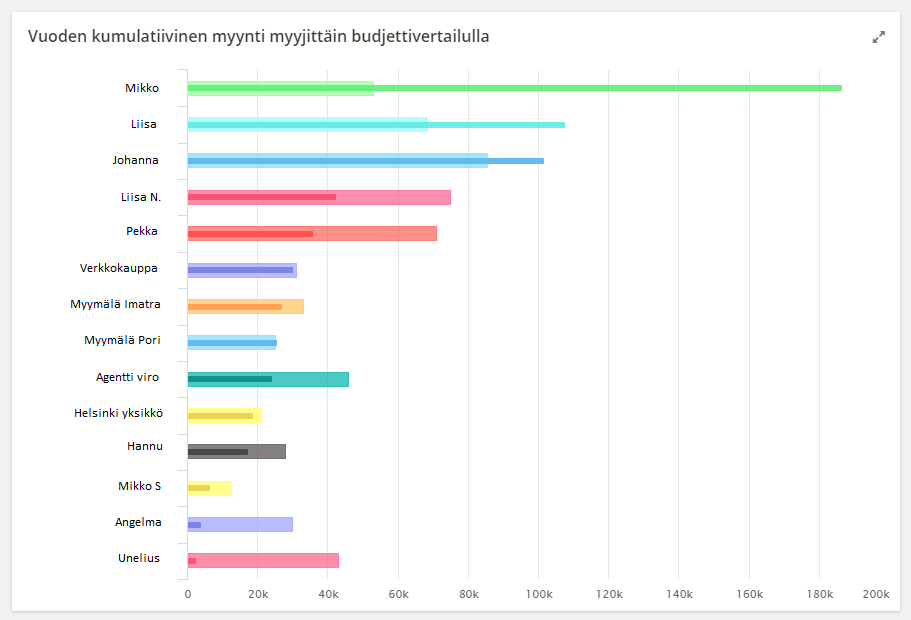Click the Mikko axis label
This screenshot has height=620, width=911.
[x=141, y=88]
